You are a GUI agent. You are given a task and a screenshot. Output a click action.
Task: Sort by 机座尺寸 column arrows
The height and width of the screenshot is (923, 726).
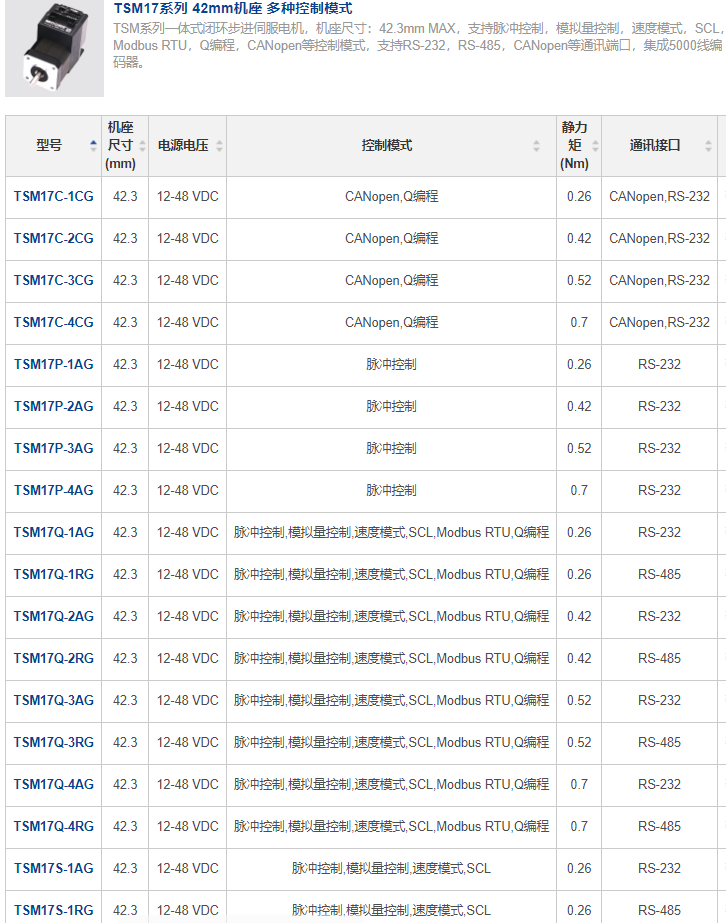tap(142, 145)
